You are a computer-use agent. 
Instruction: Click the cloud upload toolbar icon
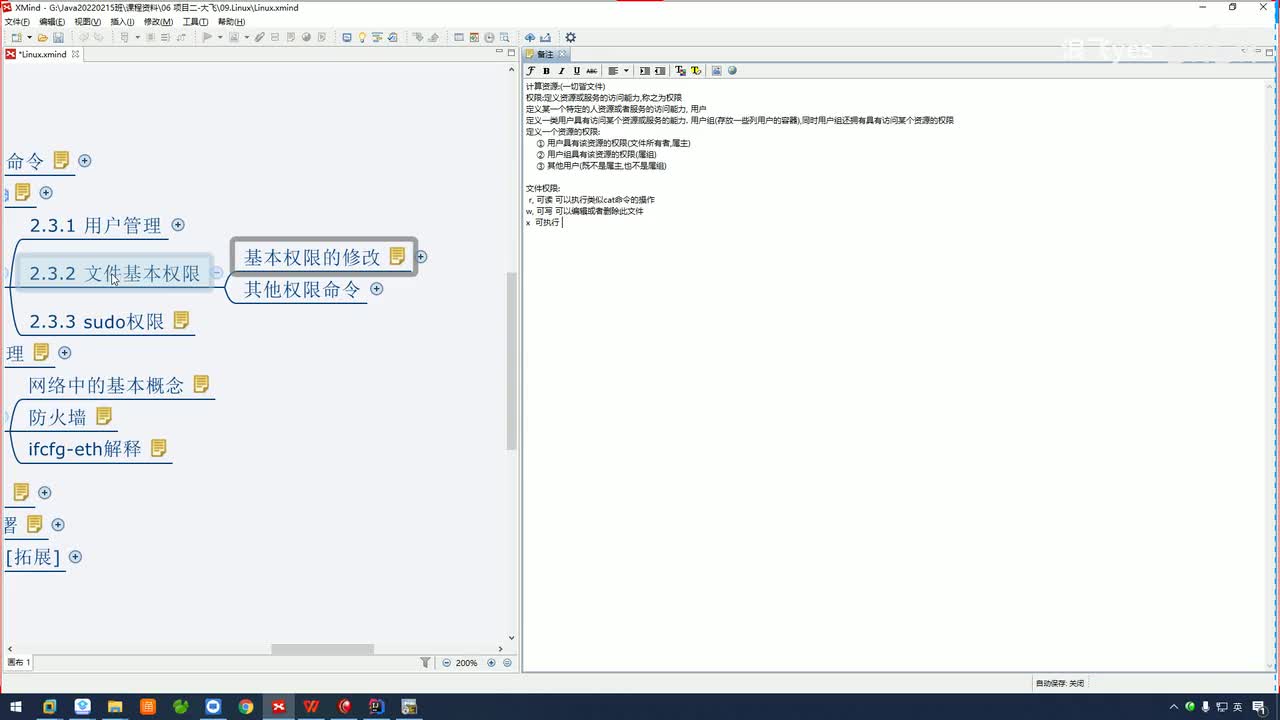click(530, 38)
